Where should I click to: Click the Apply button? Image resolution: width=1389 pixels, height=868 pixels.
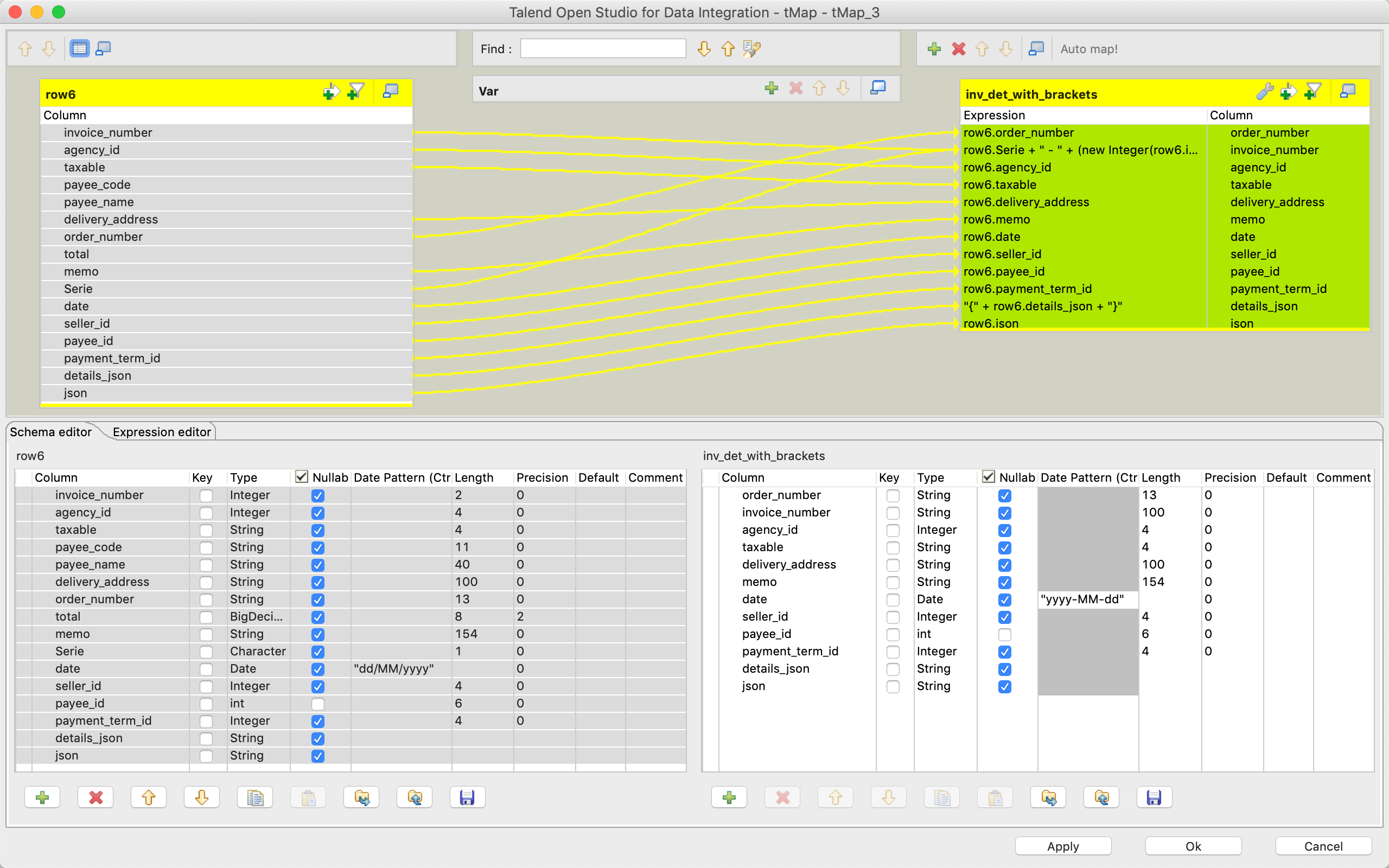tap(1063, 846)
